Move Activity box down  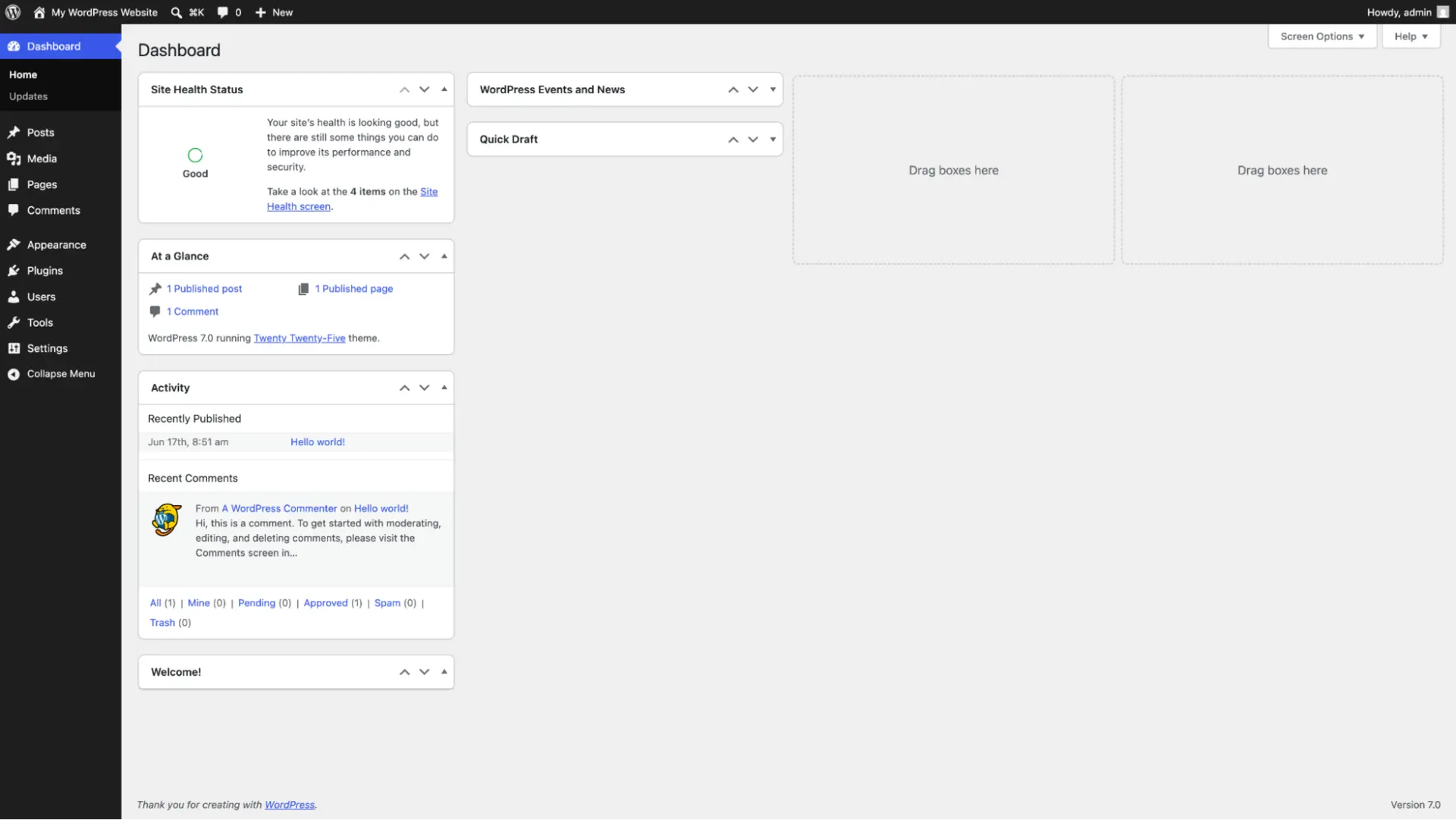point(425,388)
